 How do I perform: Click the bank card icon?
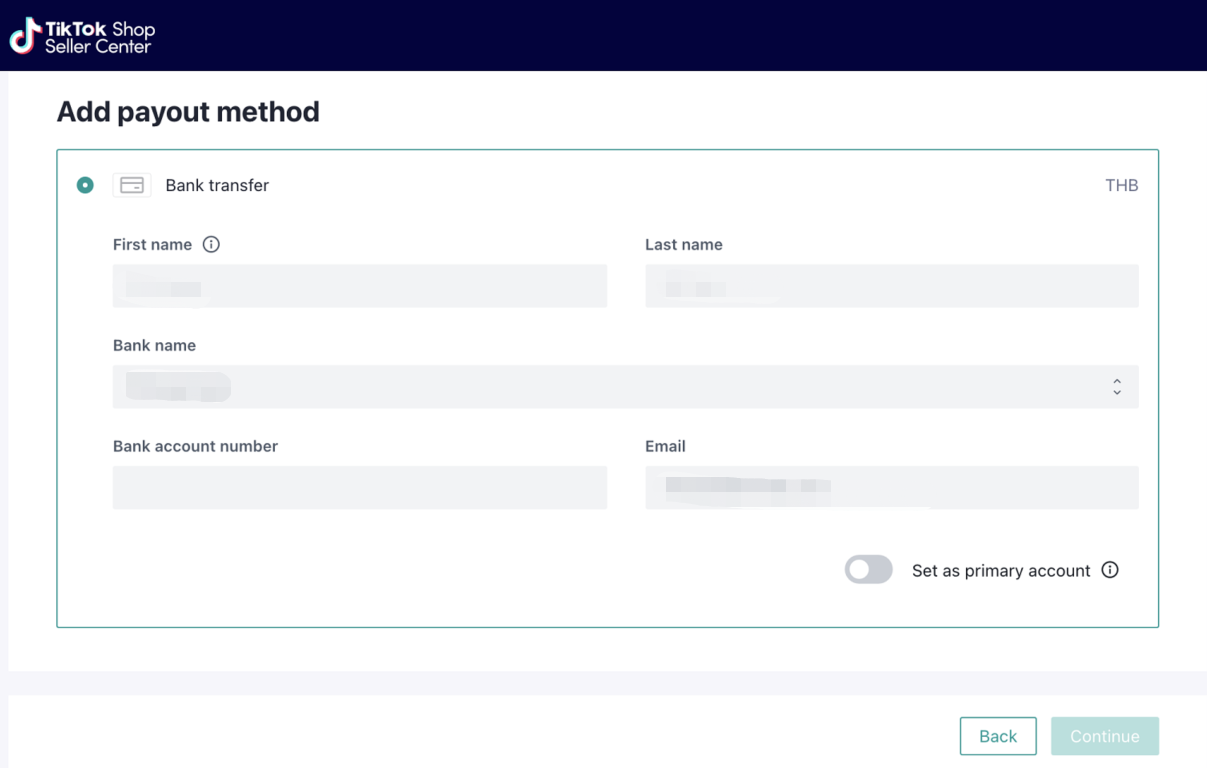[x=132, y=185]
